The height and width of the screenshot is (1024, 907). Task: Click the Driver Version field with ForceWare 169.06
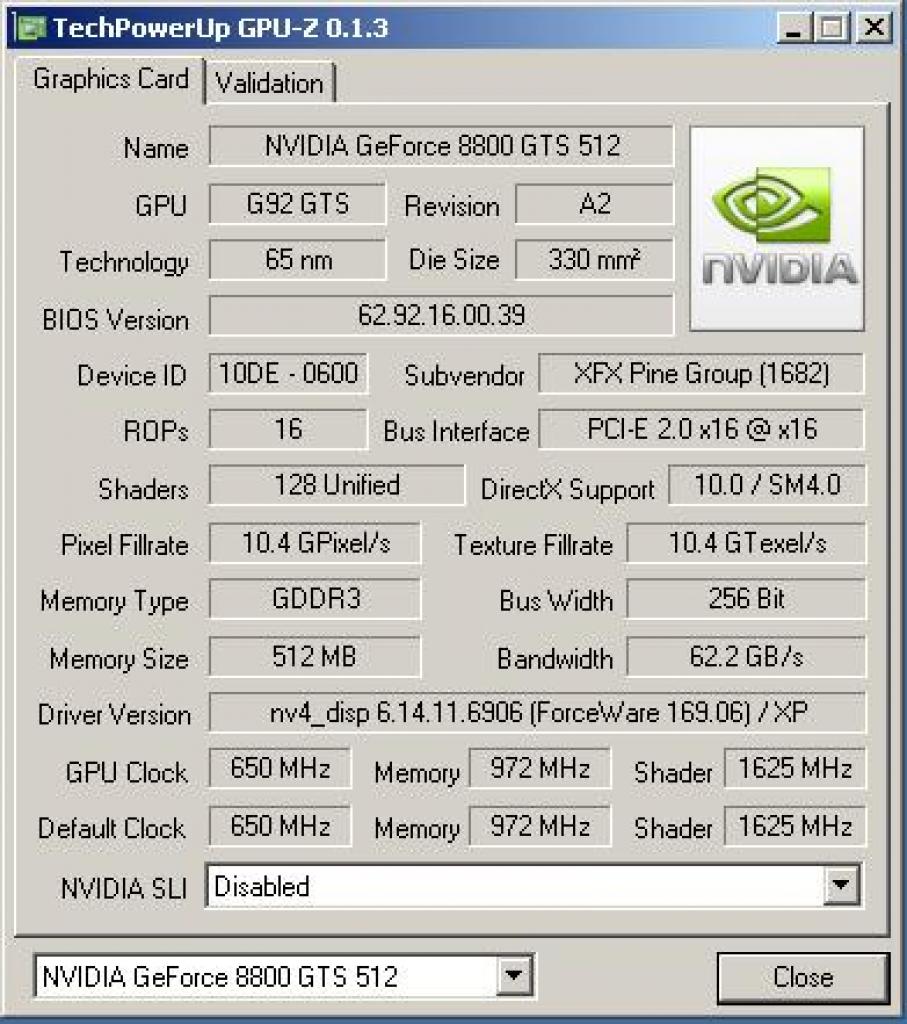pos(537,712)
